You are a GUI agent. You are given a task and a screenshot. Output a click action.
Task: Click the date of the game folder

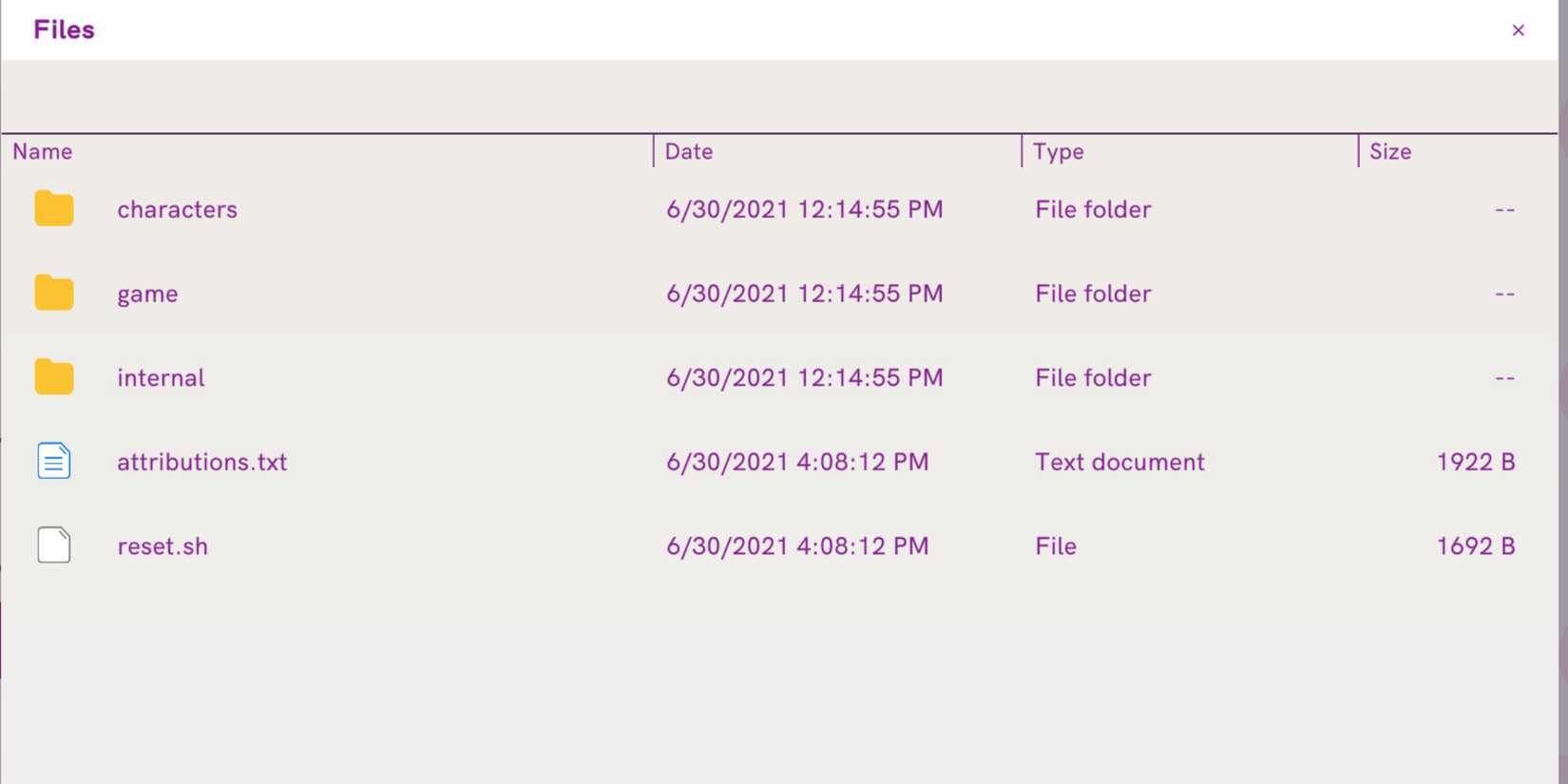(804, 294)
